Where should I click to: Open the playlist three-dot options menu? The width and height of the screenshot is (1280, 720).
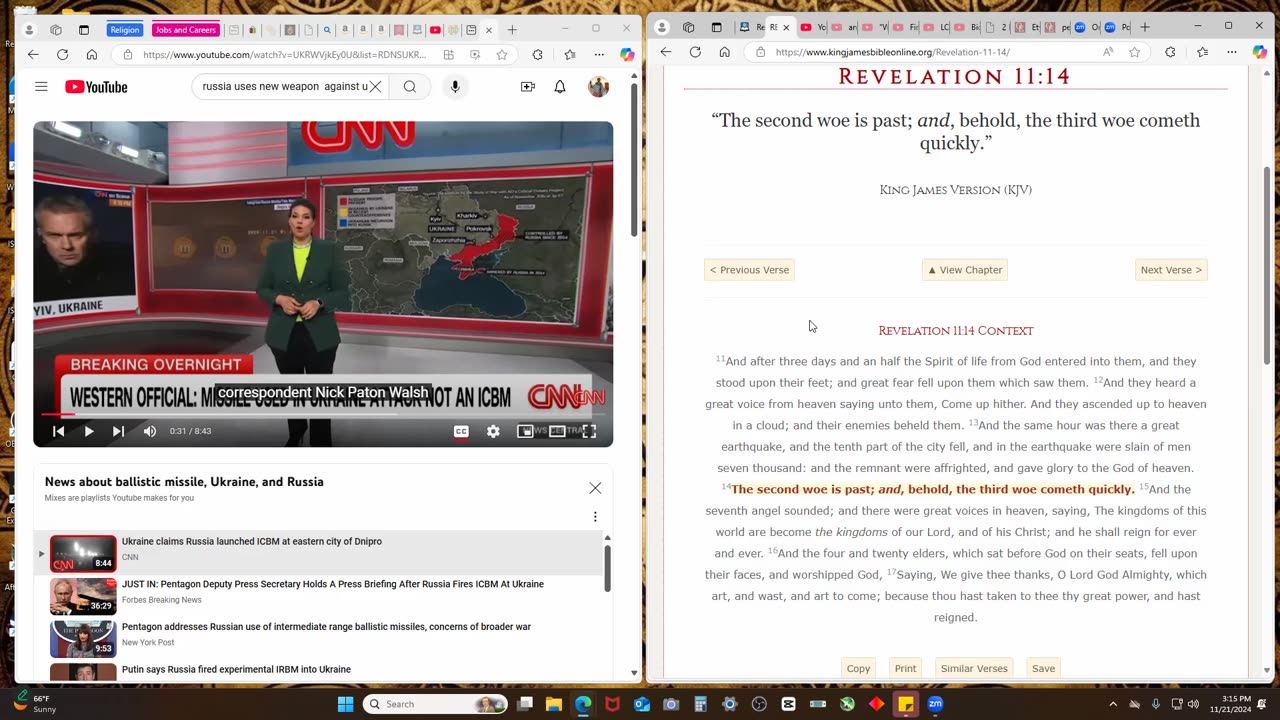[595, 517]
